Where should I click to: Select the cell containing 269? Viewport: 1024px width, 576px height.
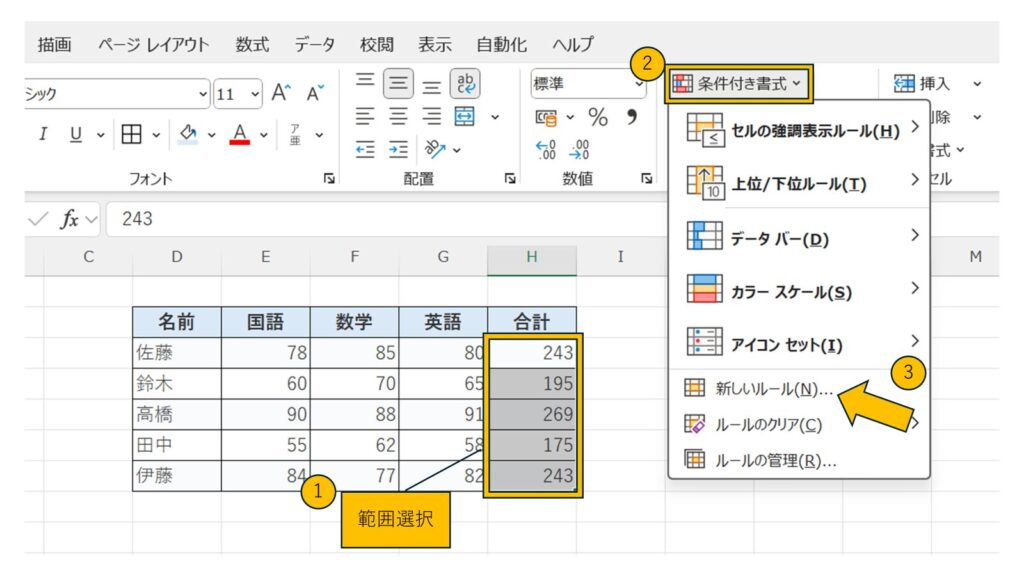532,414
